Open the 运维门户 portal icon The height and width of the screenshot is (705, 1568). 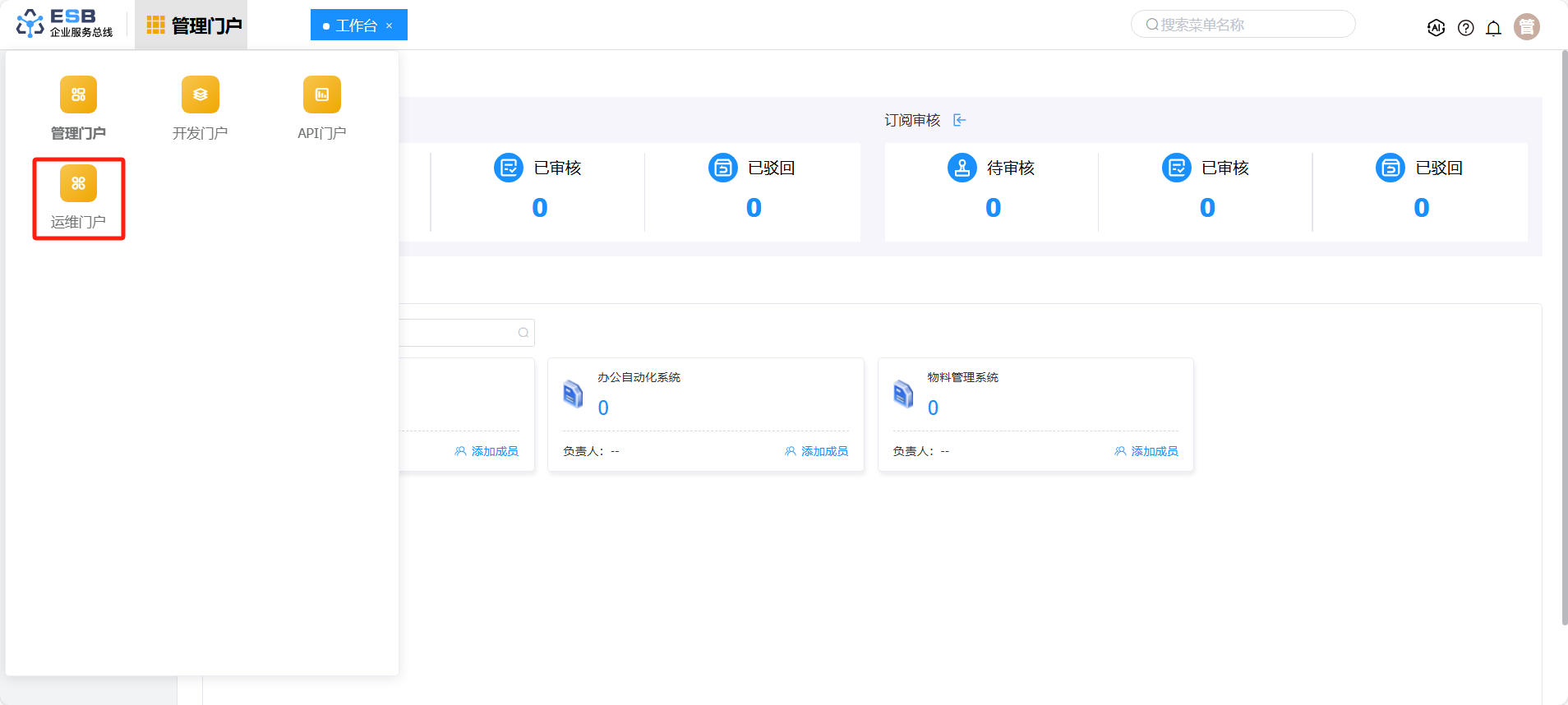tap(78, 184)
